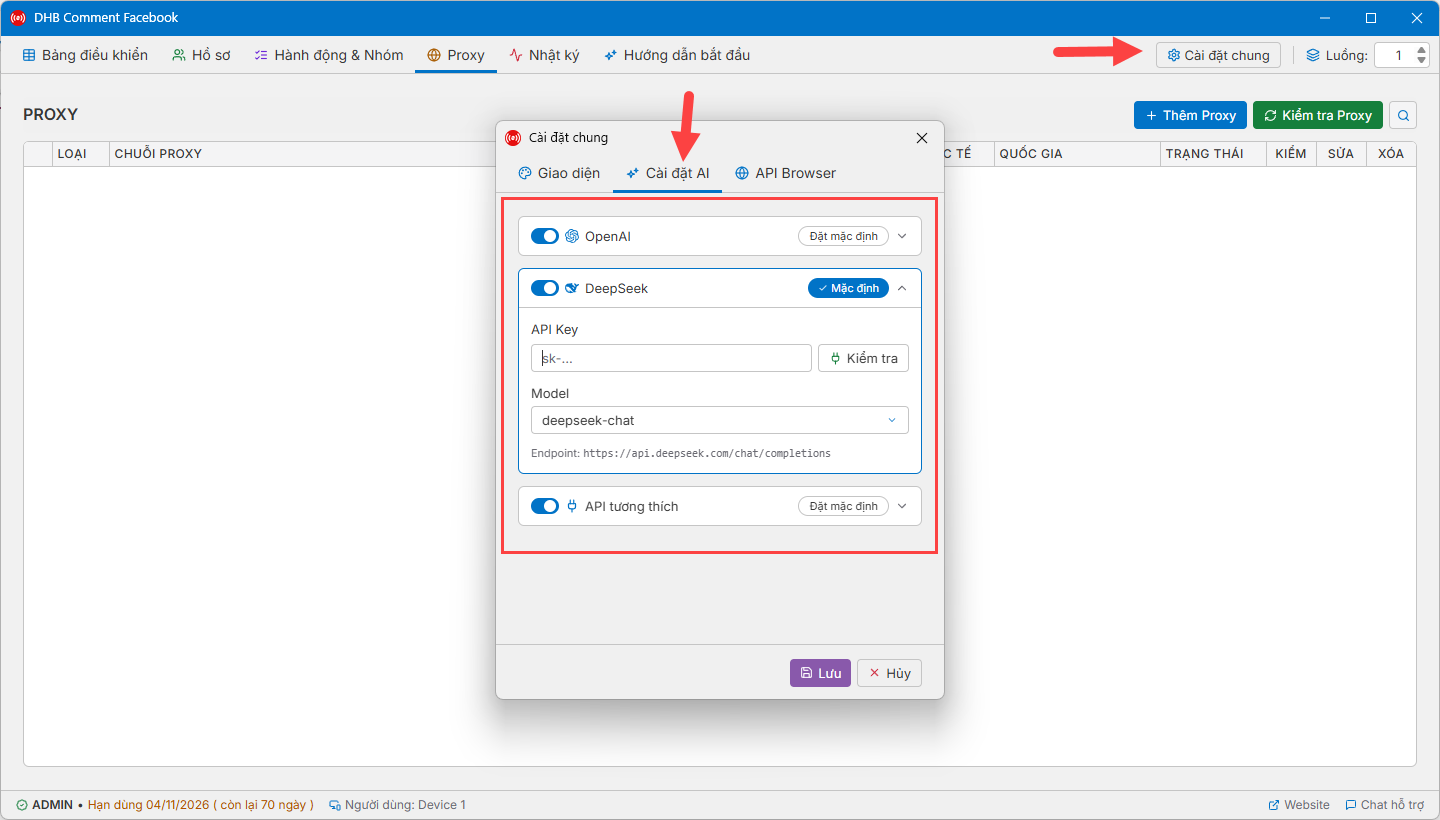
Task: Decrease Luồng value with down arrow
Action: [x=1422, y=61]
